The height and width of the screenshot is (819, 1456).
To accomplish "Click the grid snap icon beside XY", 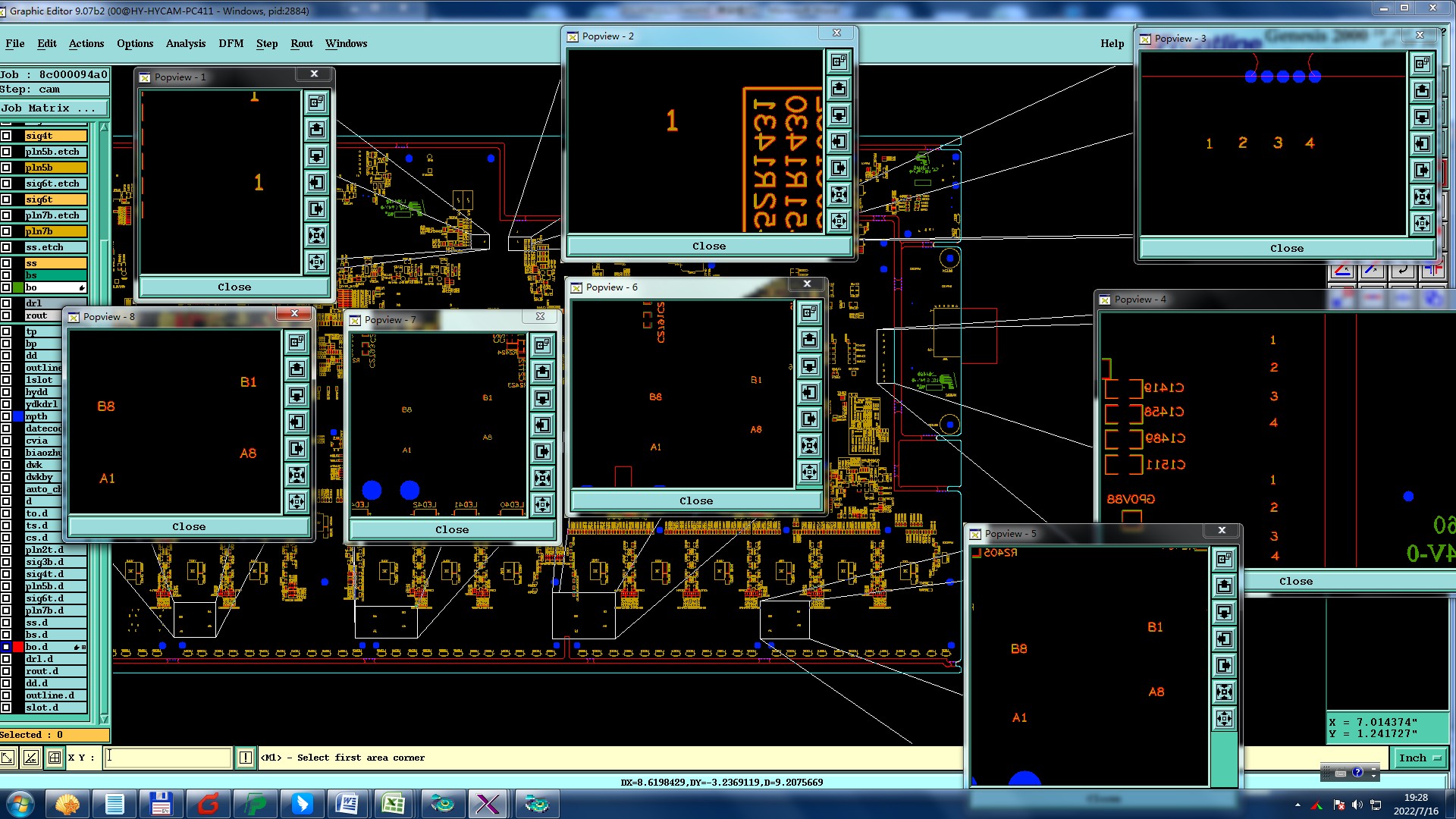I will point(55,758).
